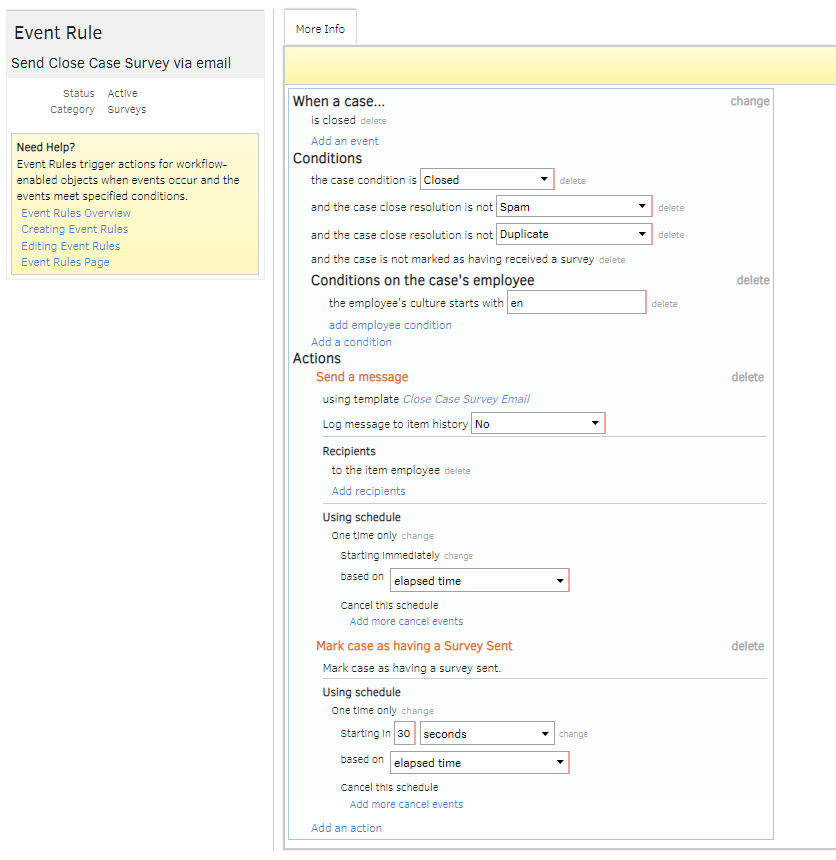Delete the Send a message action
Viewport: 836px width, 860px height.
(747, 377)
